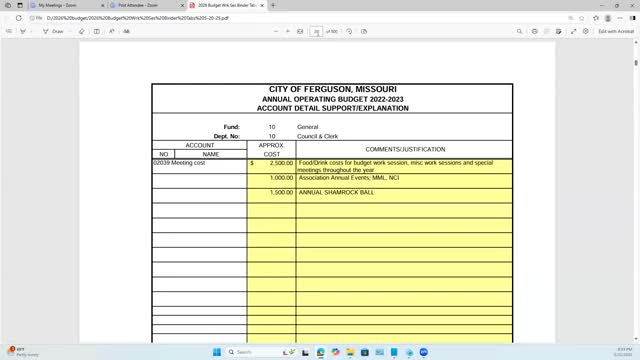Click Association Annual Events comment text
Screen dimensions: 640x360
349,178
